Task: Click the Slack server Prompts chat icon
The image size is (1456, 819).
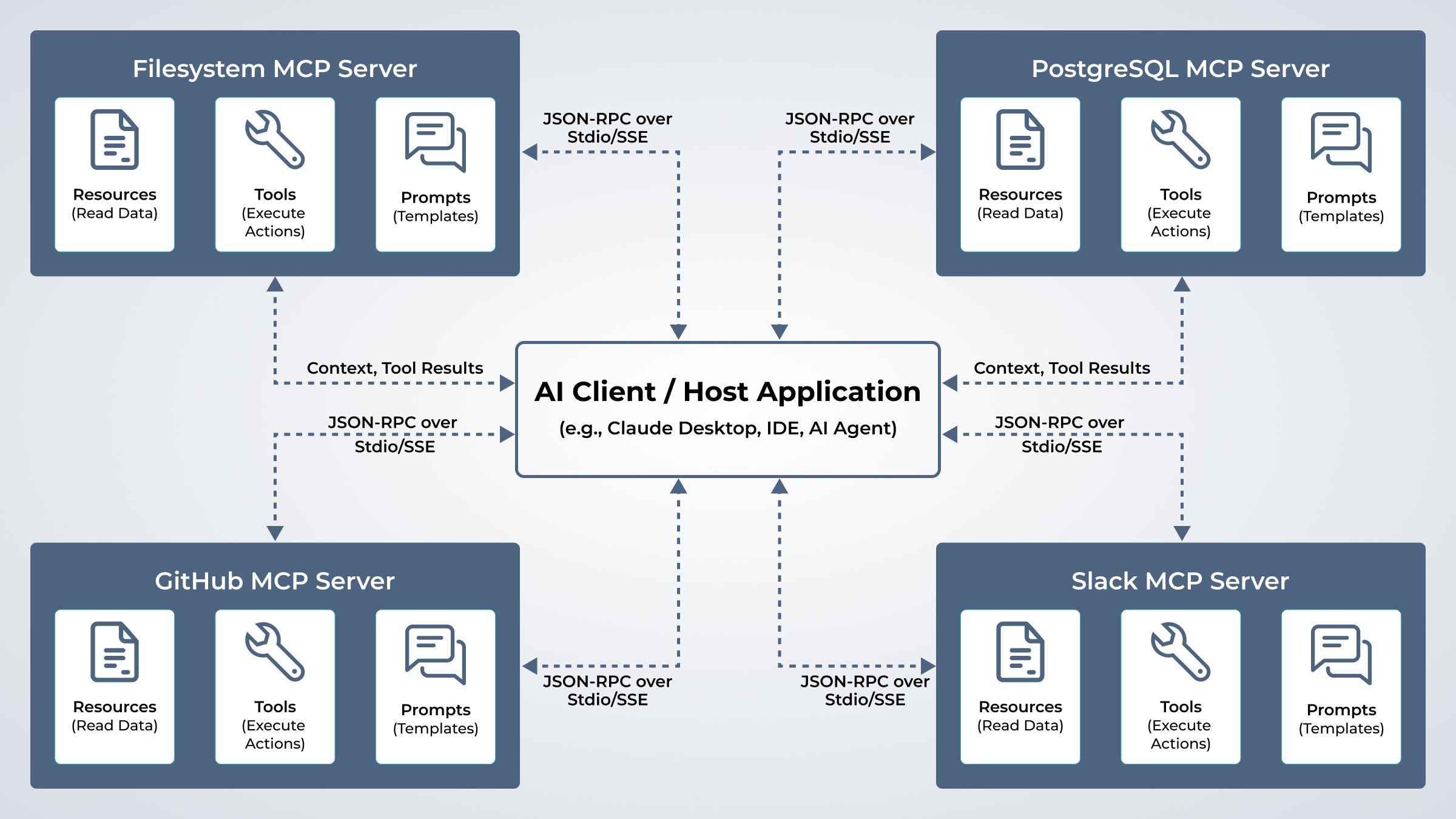Action: click(1341, 655)
